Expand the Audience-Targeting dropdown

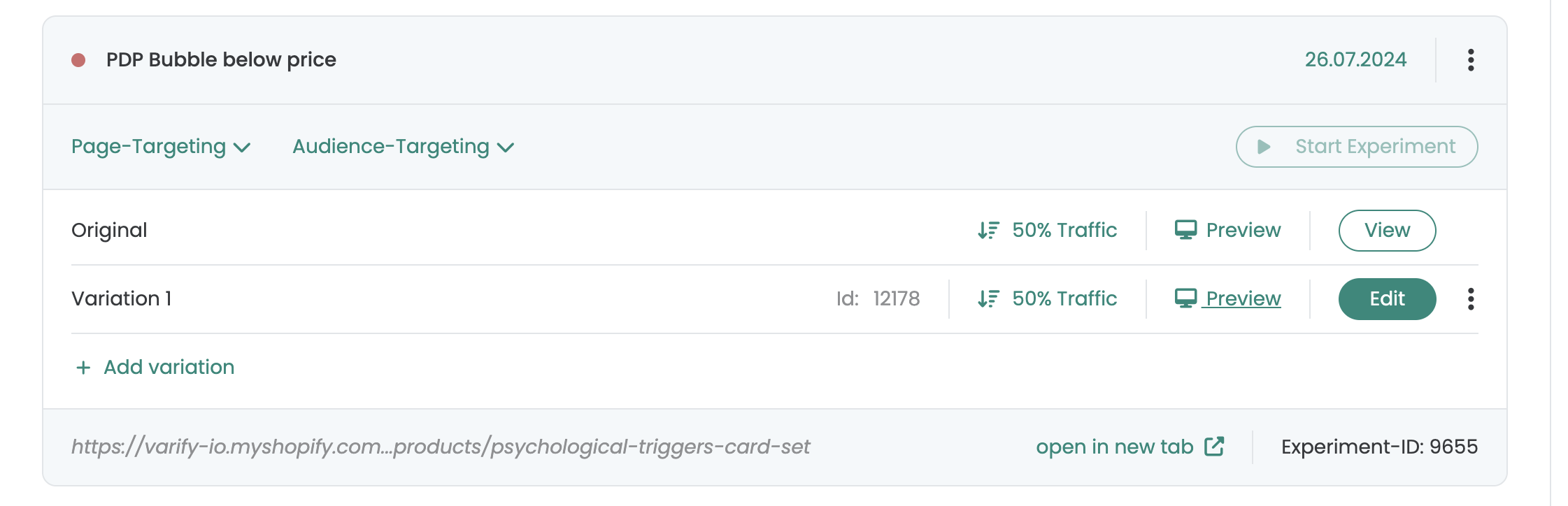(x=403, y=147)
